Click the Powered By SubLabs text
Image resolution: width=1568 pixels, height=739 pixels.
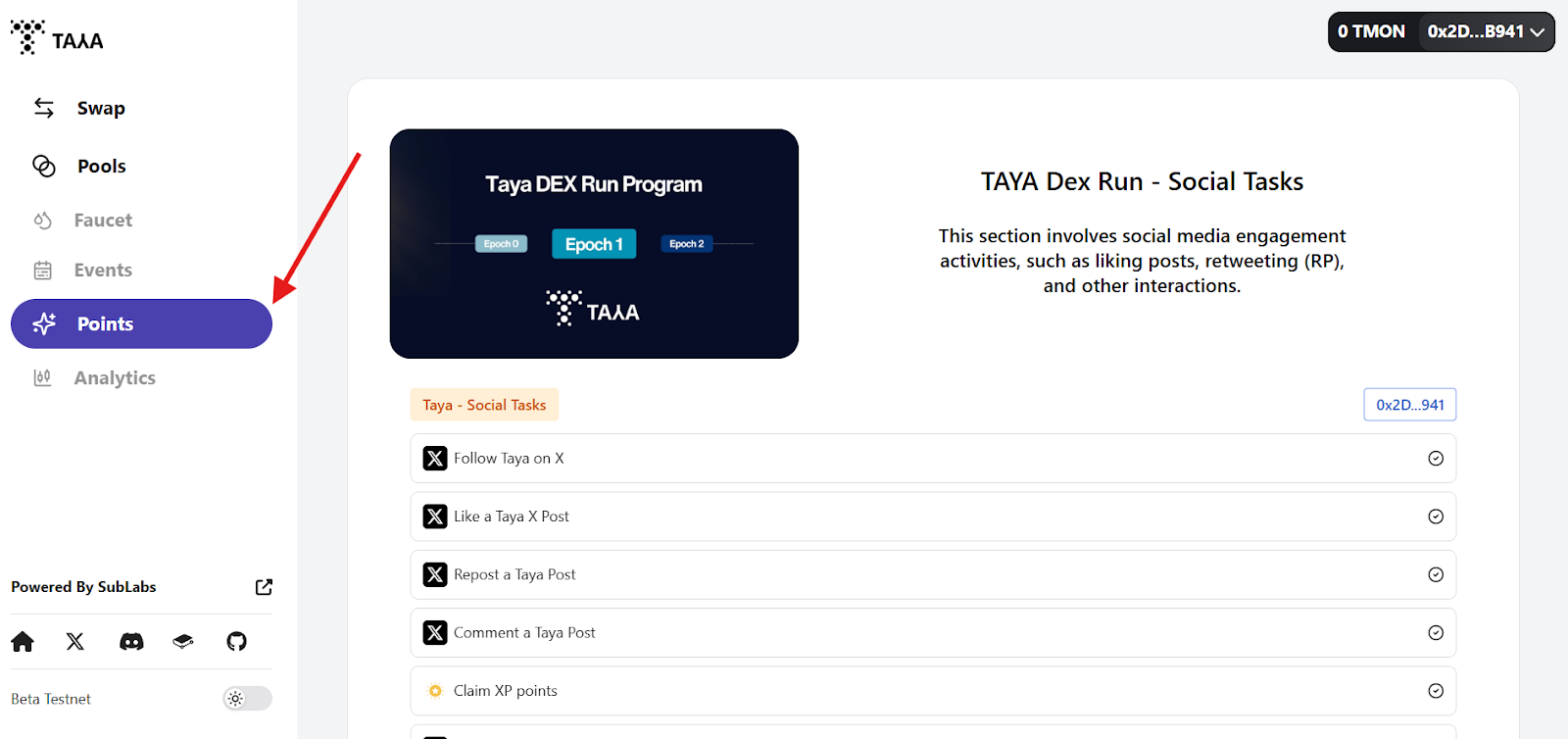[83, 587]
